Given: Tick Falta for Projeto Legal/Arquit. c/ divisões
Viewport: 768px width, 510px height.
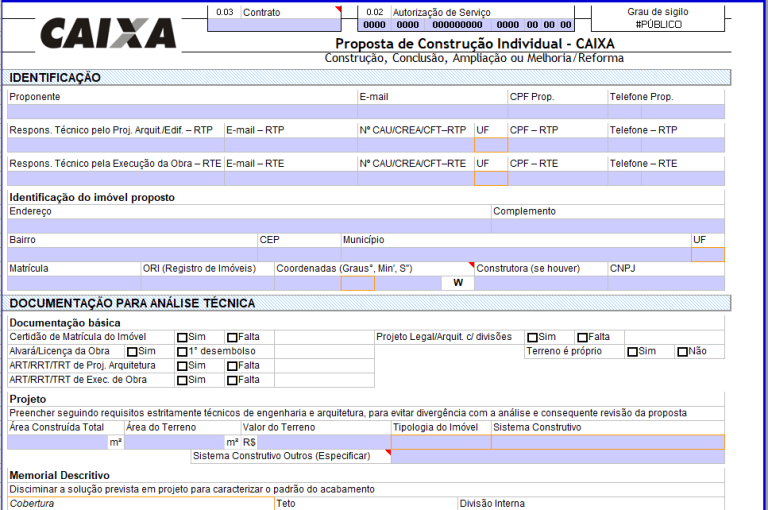Looking at the screenshot, I should [582, 338].
